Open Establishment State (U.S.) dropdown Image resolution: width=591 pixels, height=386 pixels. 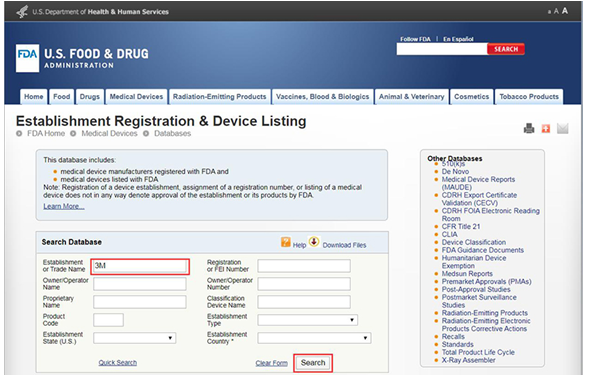[135, 338]
